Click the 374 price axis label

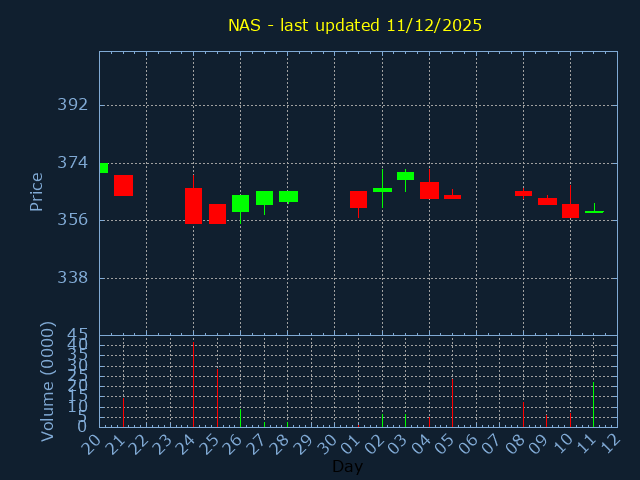[x=72, y=163]
